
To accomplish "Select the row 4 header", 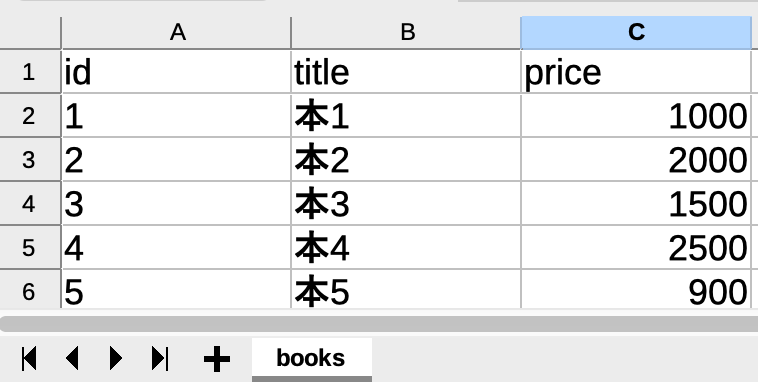I will 30,204.
